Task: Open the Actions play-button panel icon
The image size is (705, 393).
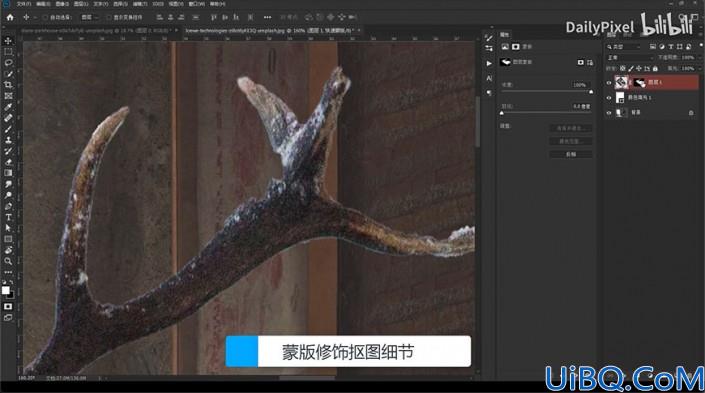Action: point(489,63)
